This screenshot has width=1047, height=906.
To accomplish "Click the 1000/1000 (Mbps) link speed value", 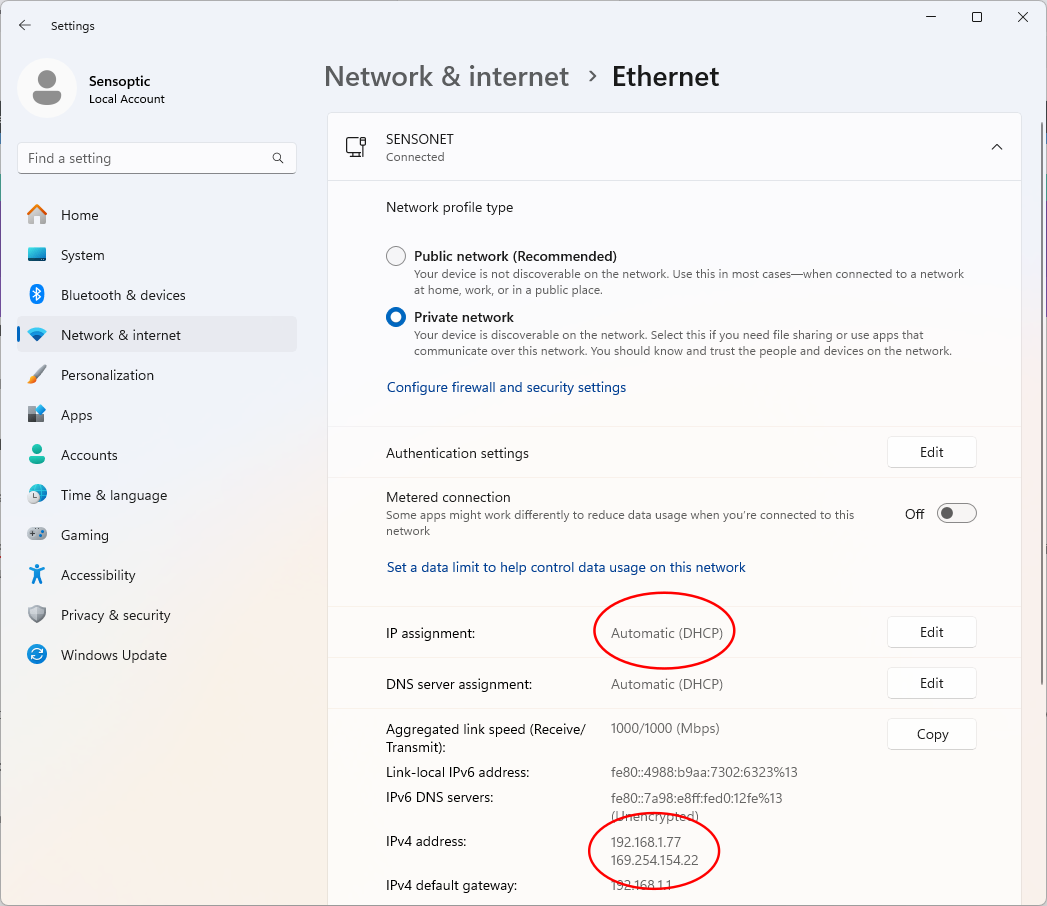I will [665, 728].
